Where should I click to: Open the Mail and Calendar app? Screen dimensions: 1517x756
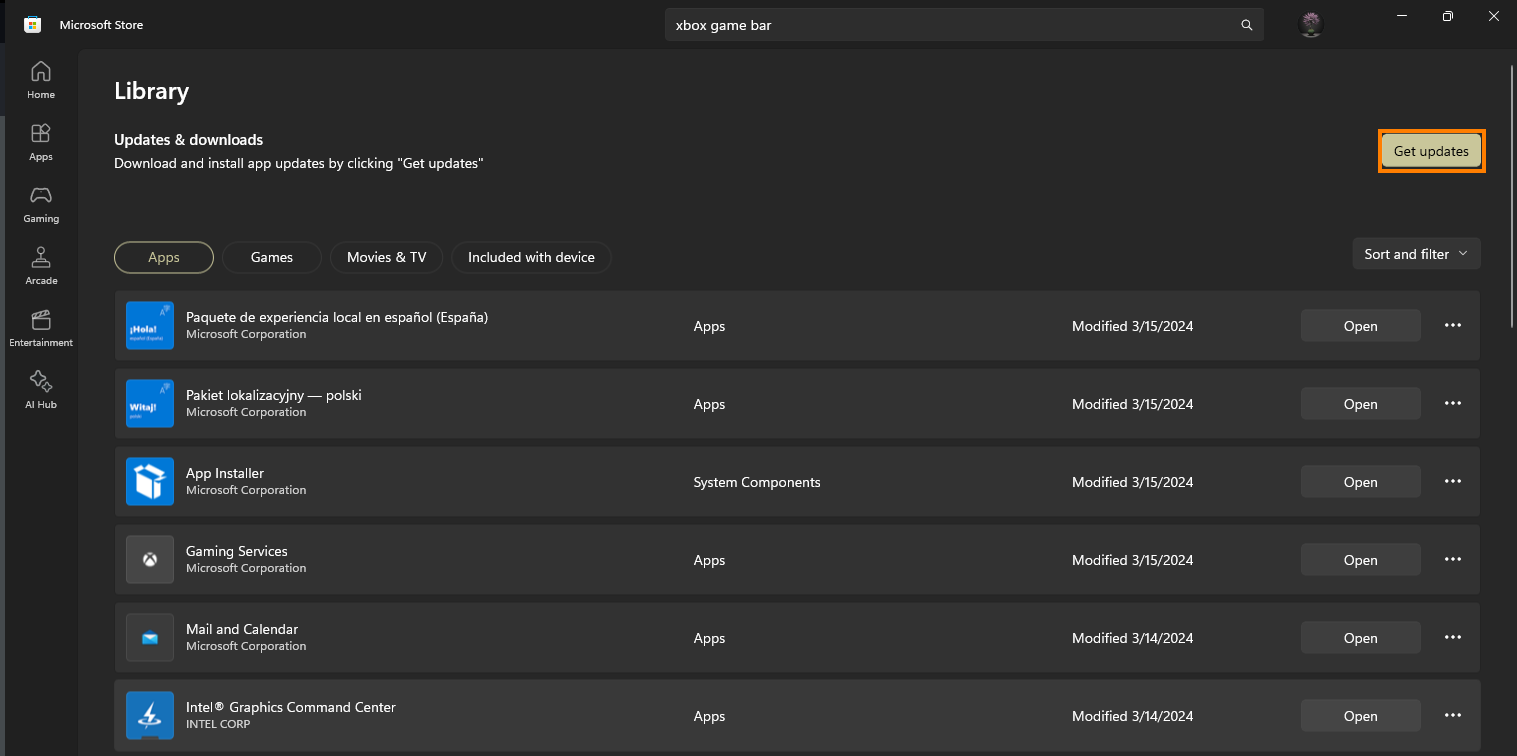1360,638
